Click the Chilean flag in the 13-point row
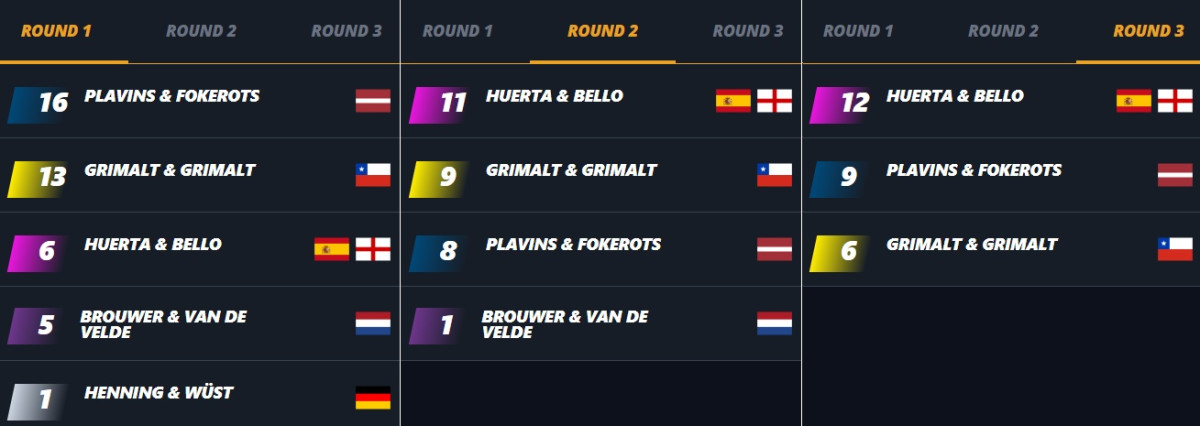This screenshot has width=1200, height=426. pos(373,175)
